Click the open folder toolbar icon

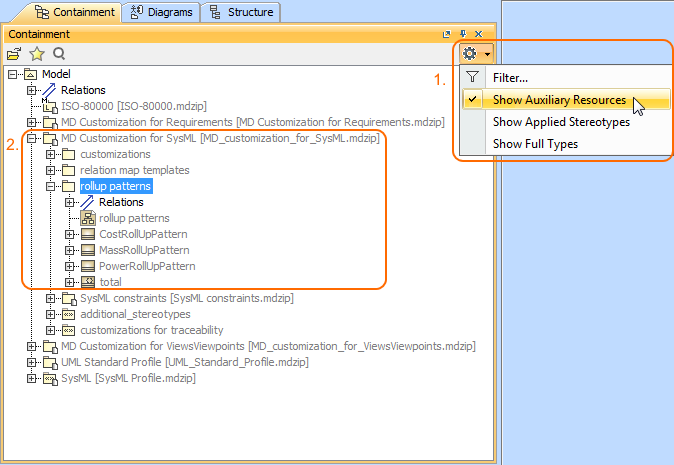[14, 54]
